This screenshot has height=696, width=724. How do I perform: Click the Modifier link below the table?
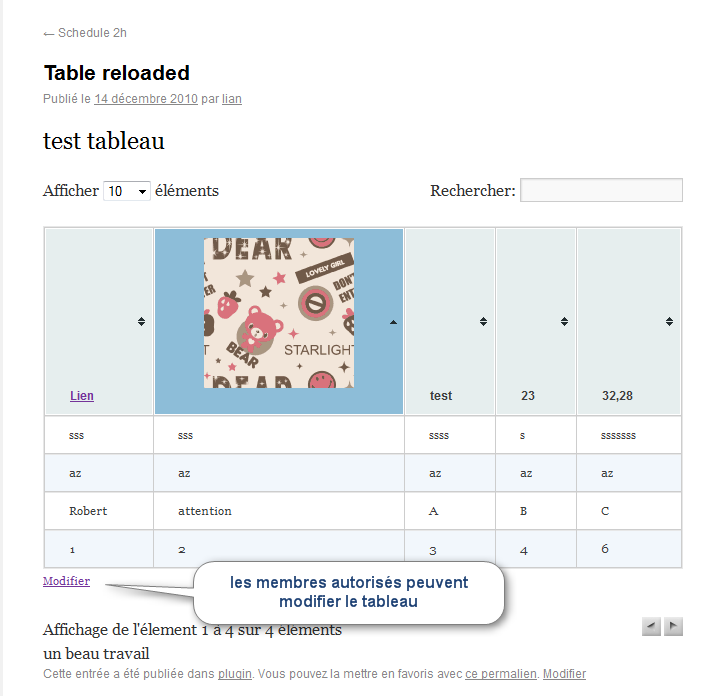coord(66,581)
